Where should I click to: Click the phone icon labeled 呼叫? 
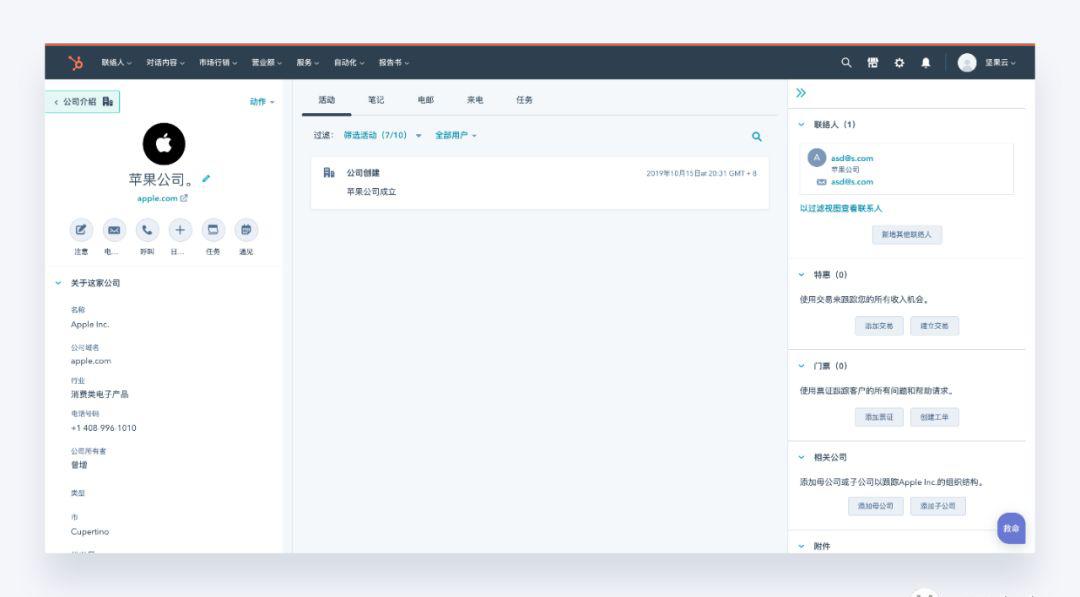coord(147,230)
